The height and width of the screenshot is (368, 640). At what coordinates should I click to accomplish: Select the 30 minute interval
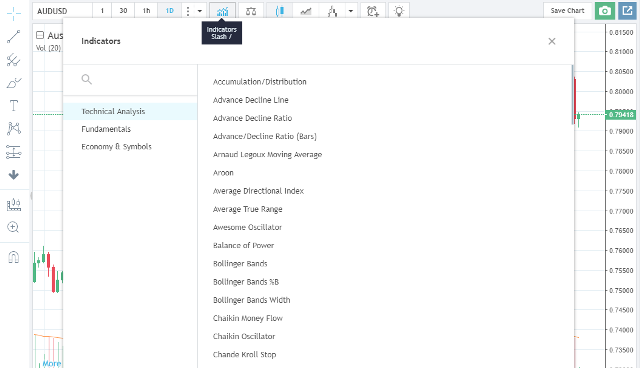click(123, 11)
